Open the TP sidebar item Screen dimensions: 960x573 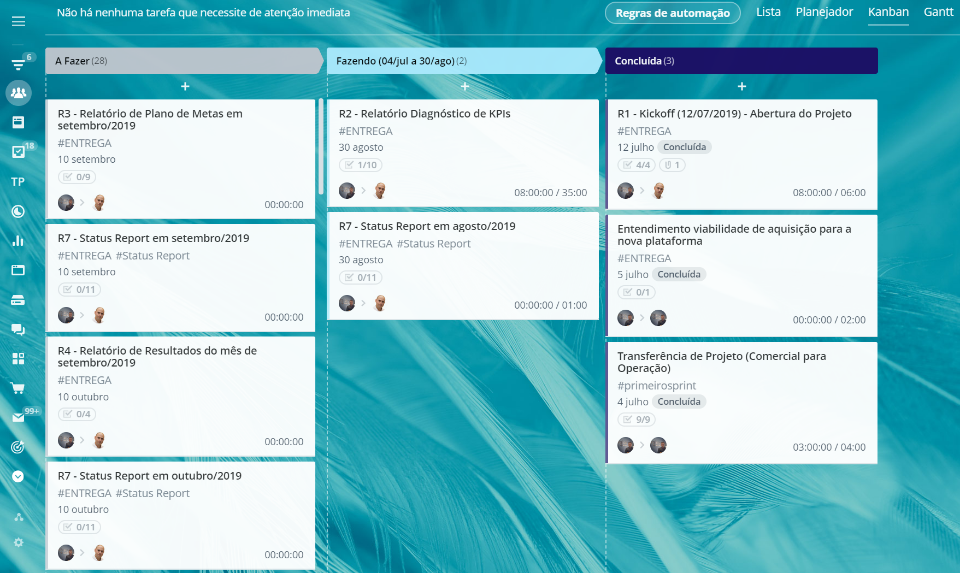click(18, 182)
